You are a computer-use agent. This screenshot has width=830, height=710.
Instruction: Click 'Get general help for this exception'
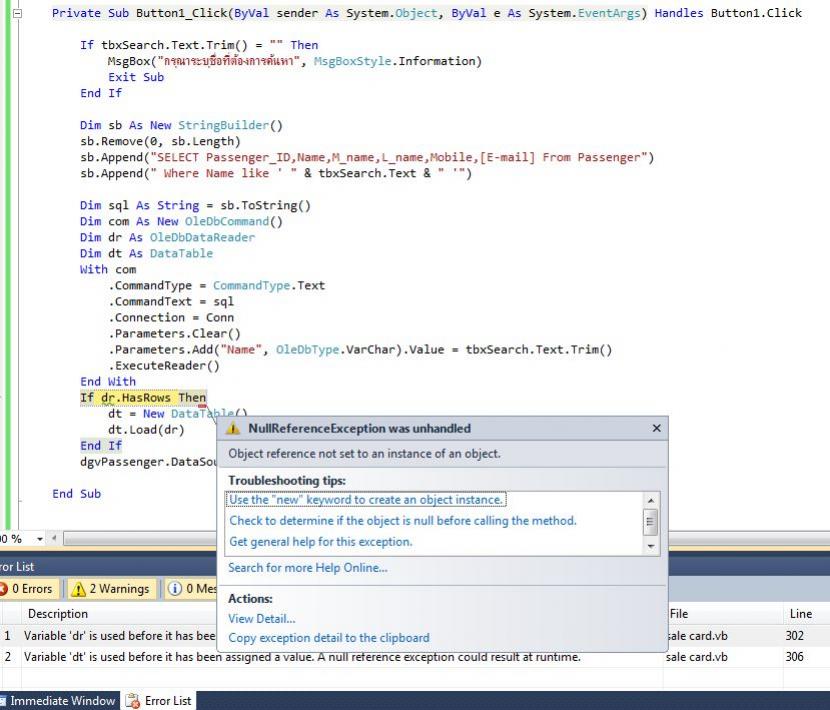[x=320, y=542]
